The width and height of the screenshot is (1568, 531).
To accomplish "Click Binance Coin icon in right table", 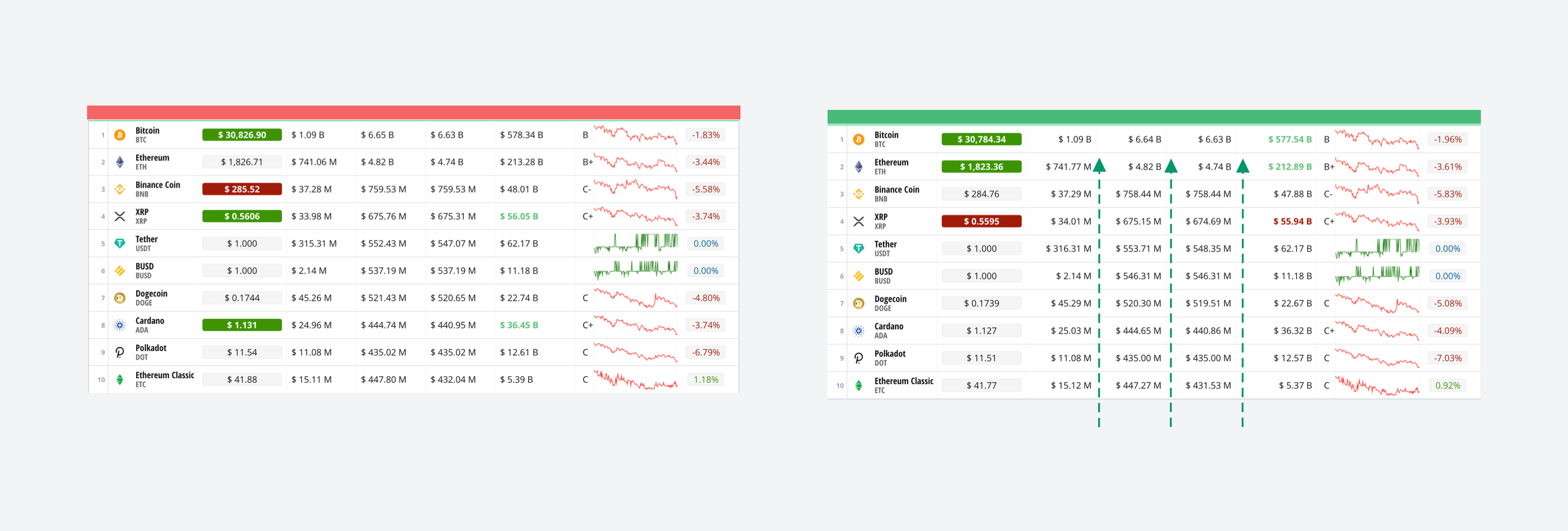I will (x=859, y=194).
